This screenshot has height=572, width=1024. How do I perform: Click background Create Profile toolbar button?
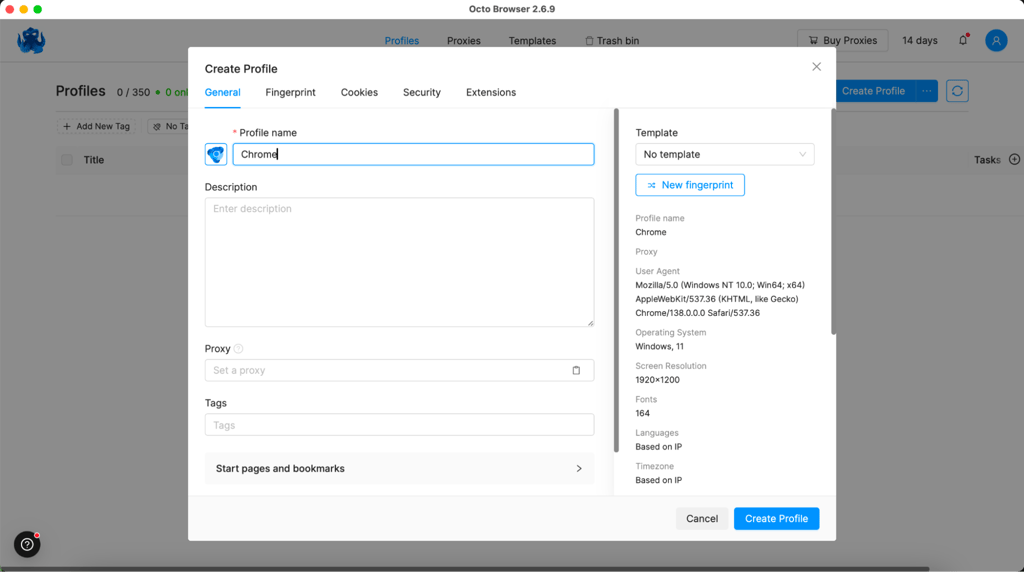[x=875, y=91]
